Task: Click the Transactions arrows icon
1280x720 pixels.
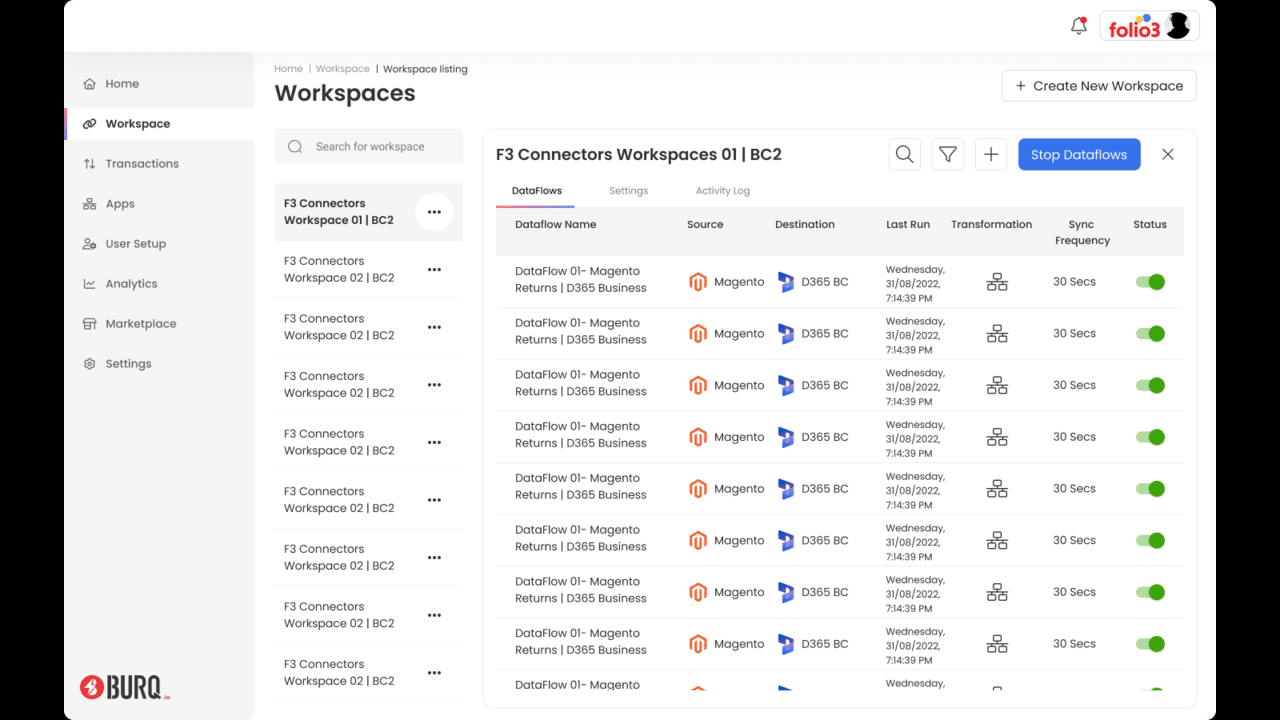Action: tap(89, 164)
